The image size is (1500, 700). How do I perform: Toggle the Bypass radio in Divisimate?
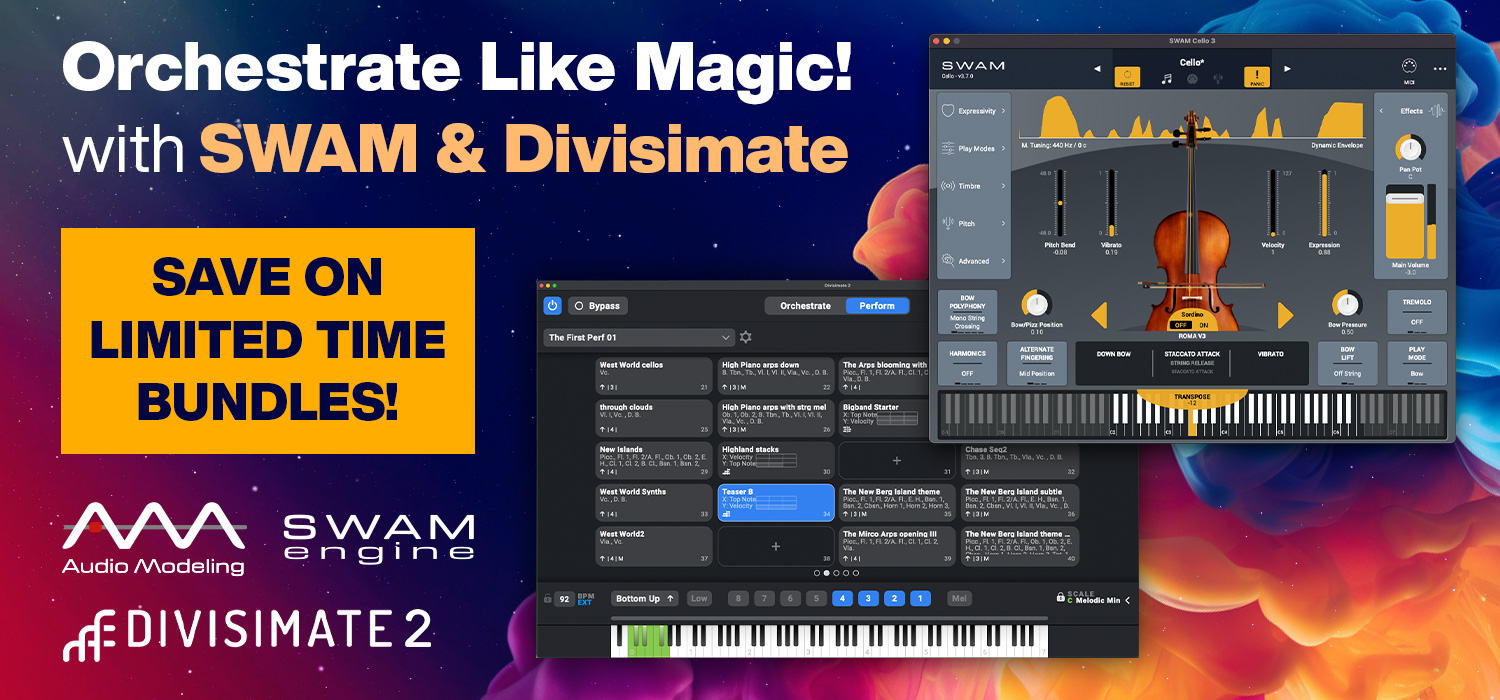(578, 306)
